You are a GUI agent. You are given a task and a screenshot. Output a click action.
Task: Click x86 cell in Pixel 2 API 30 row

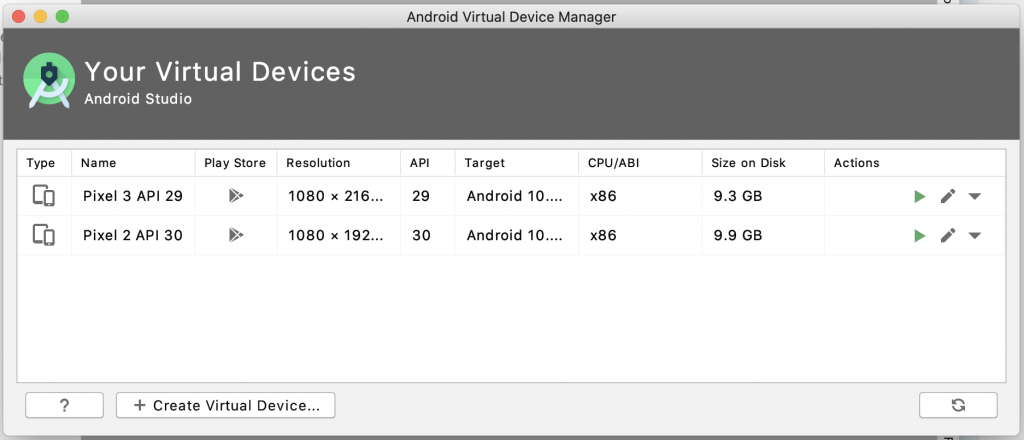point(640,236)
